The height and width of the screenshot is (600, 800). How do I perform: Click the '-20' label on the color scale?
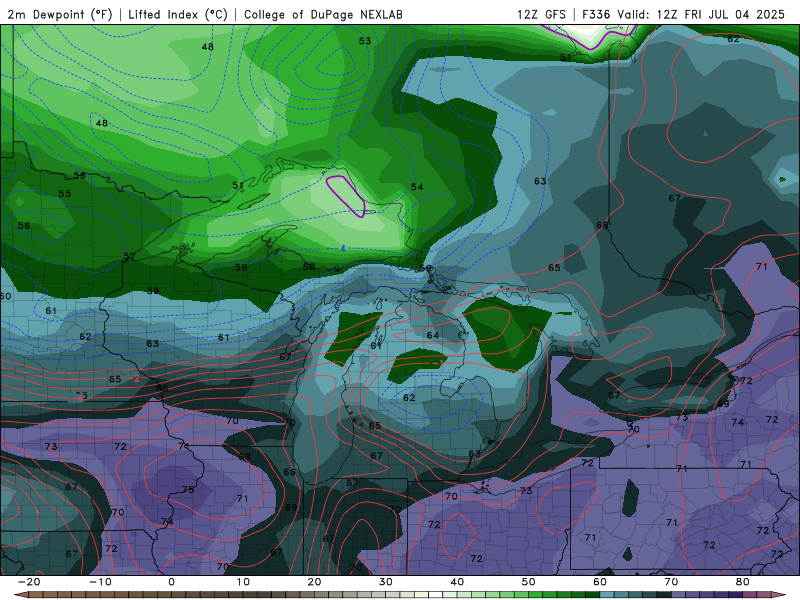click(x=29, y=582)
